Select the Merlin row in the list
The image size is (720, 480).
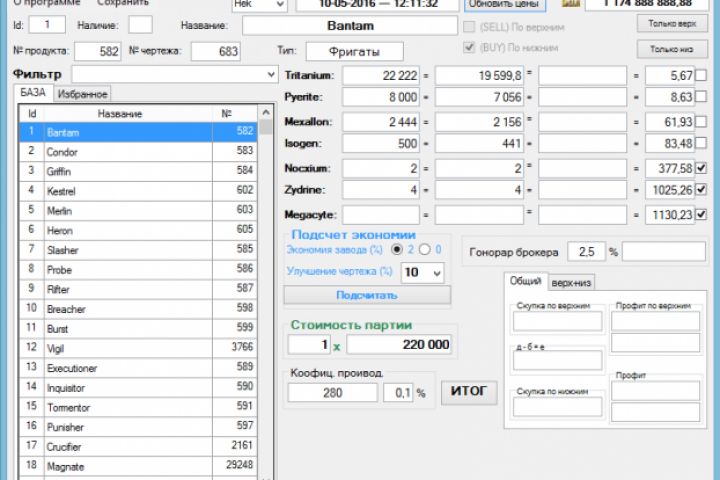pos(138,210)
